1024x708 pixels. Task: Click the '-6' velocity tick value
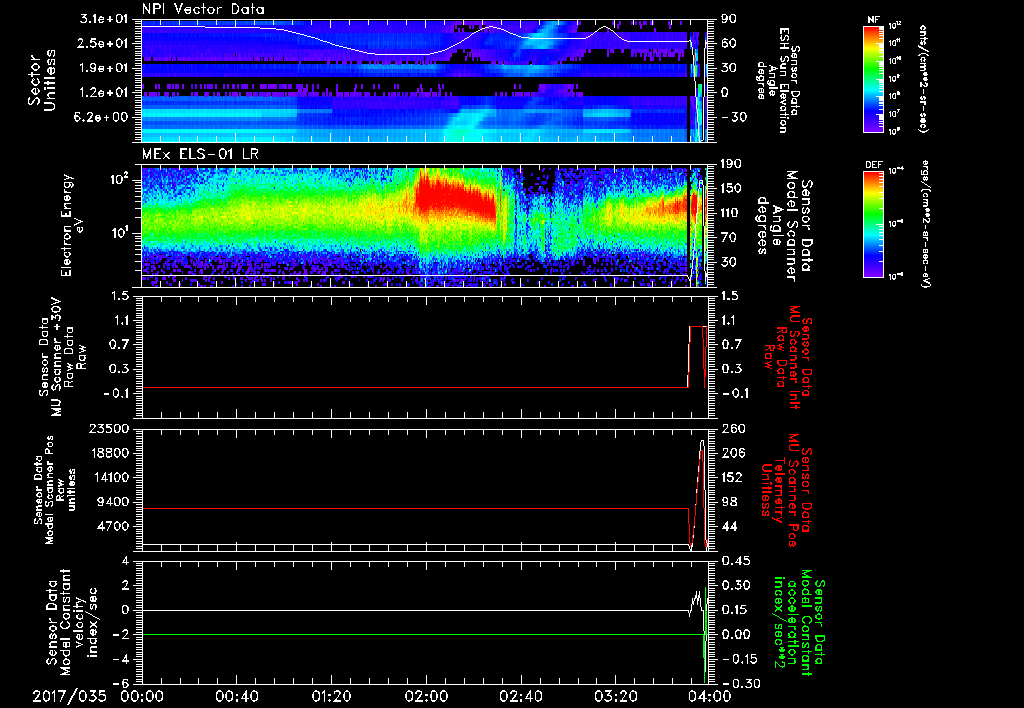click(121, 684)
